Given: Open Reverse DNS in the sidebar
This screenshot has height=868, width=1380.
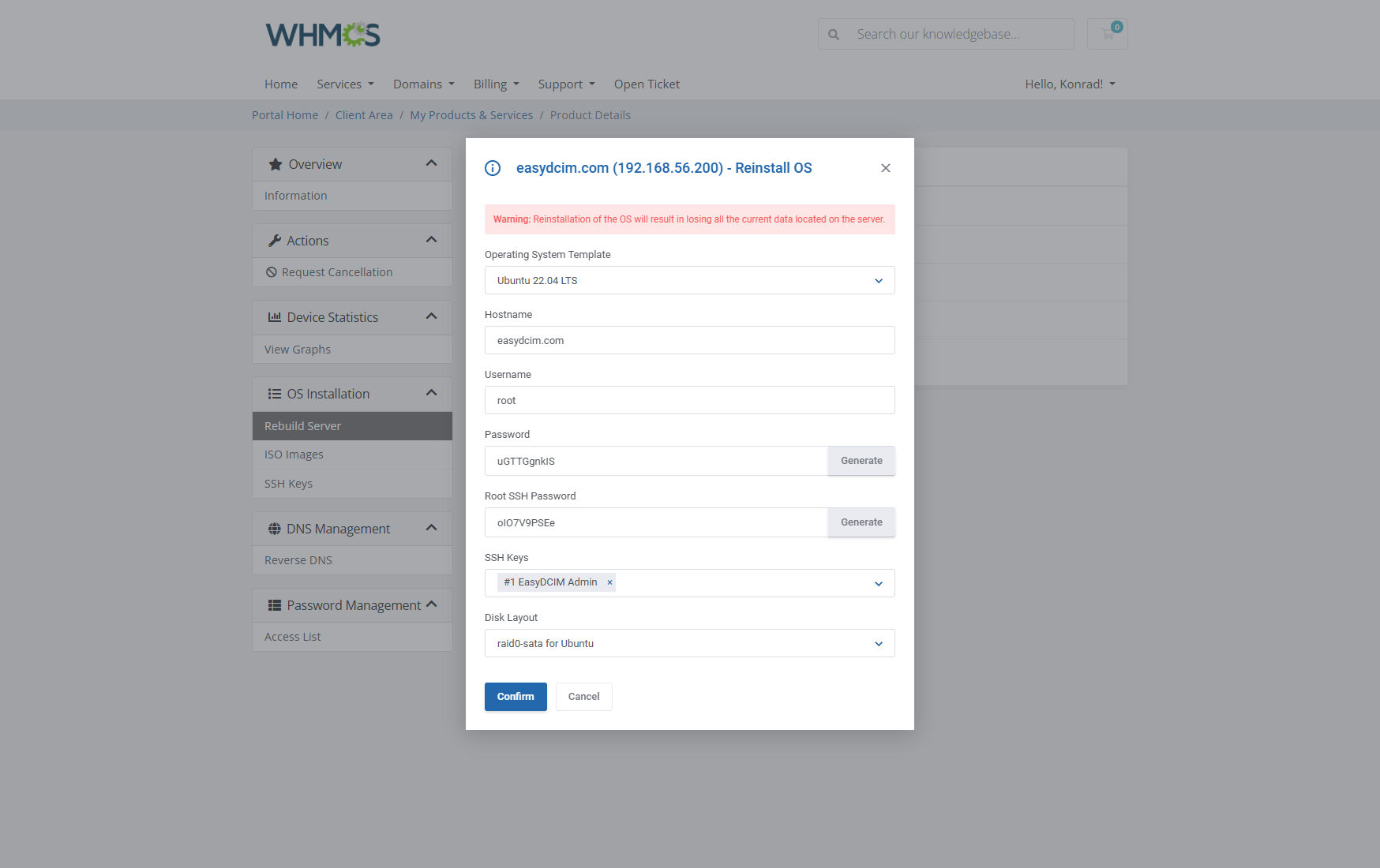Looking at the screenshot, I should tap(352, 560).
